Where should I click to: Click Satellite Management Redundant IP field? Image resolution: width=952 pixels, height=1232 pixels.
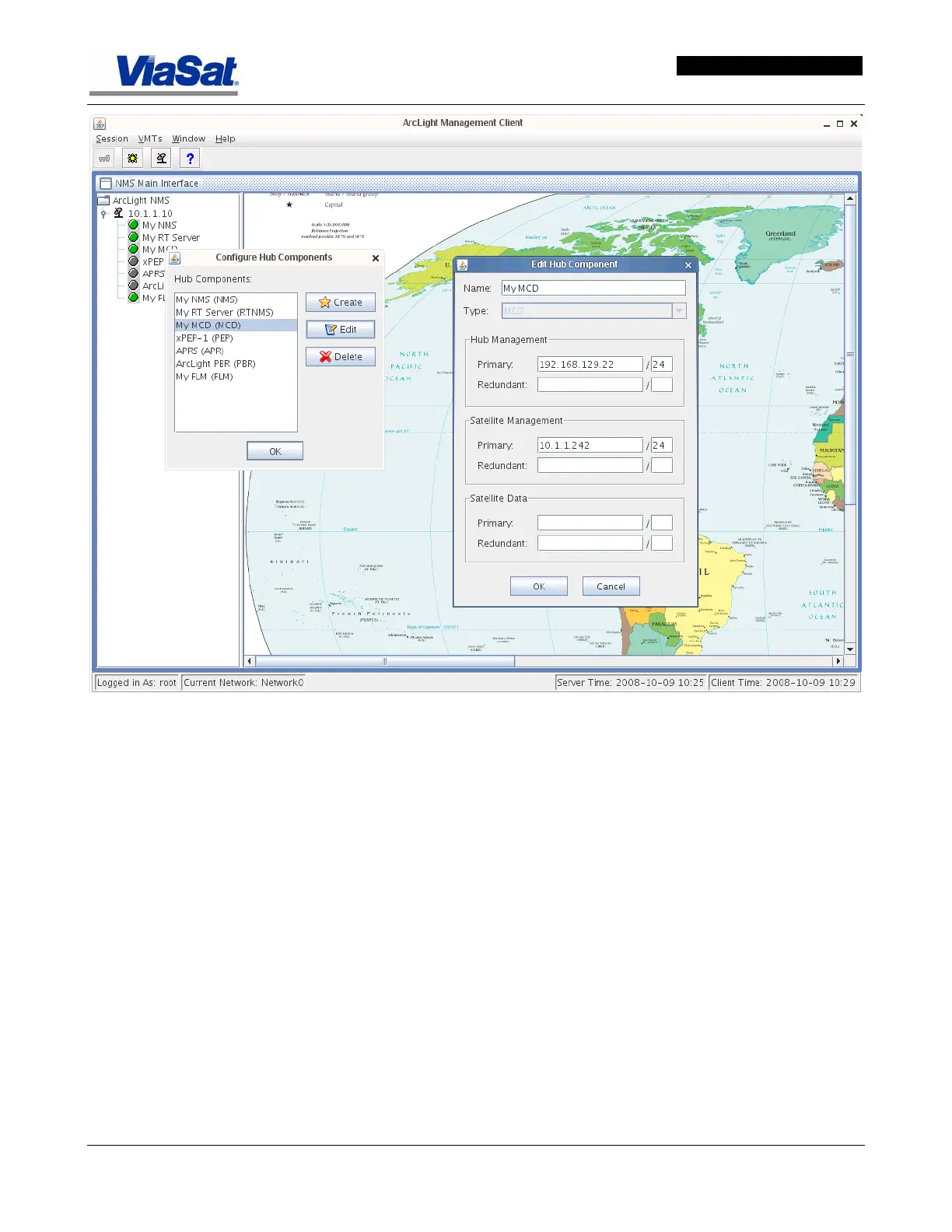point(590,465)
